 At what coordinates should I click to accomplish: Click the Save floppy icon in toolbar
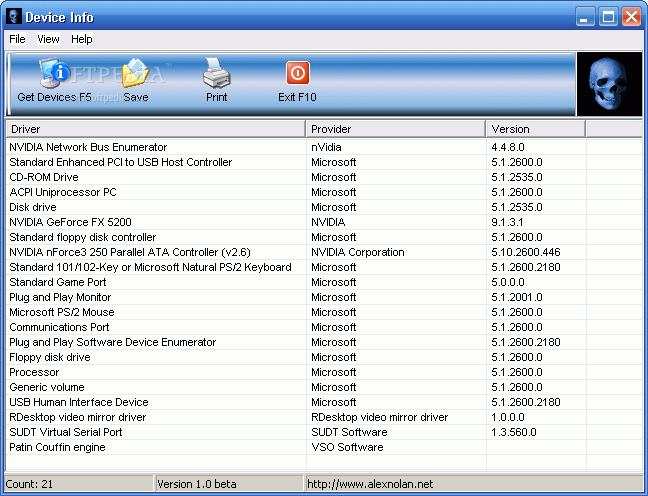[x=135, y=74]
